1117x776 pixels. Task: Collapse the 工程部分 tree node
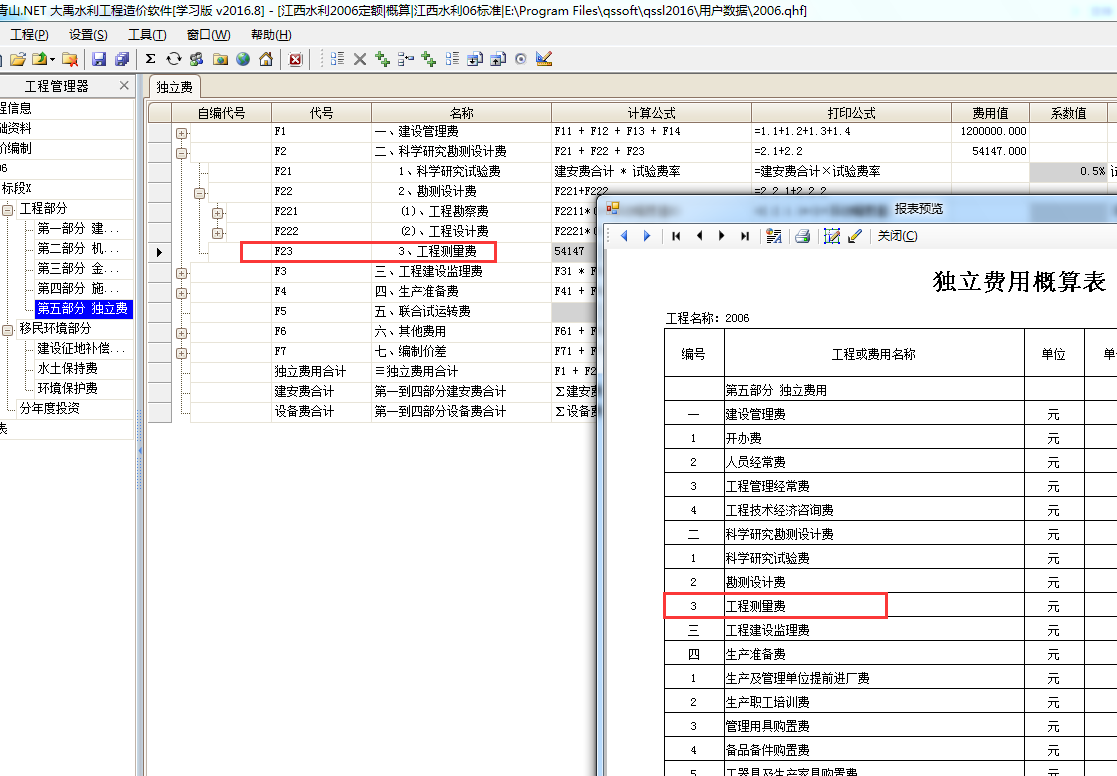pyautogui.click(x=8, y=209)
